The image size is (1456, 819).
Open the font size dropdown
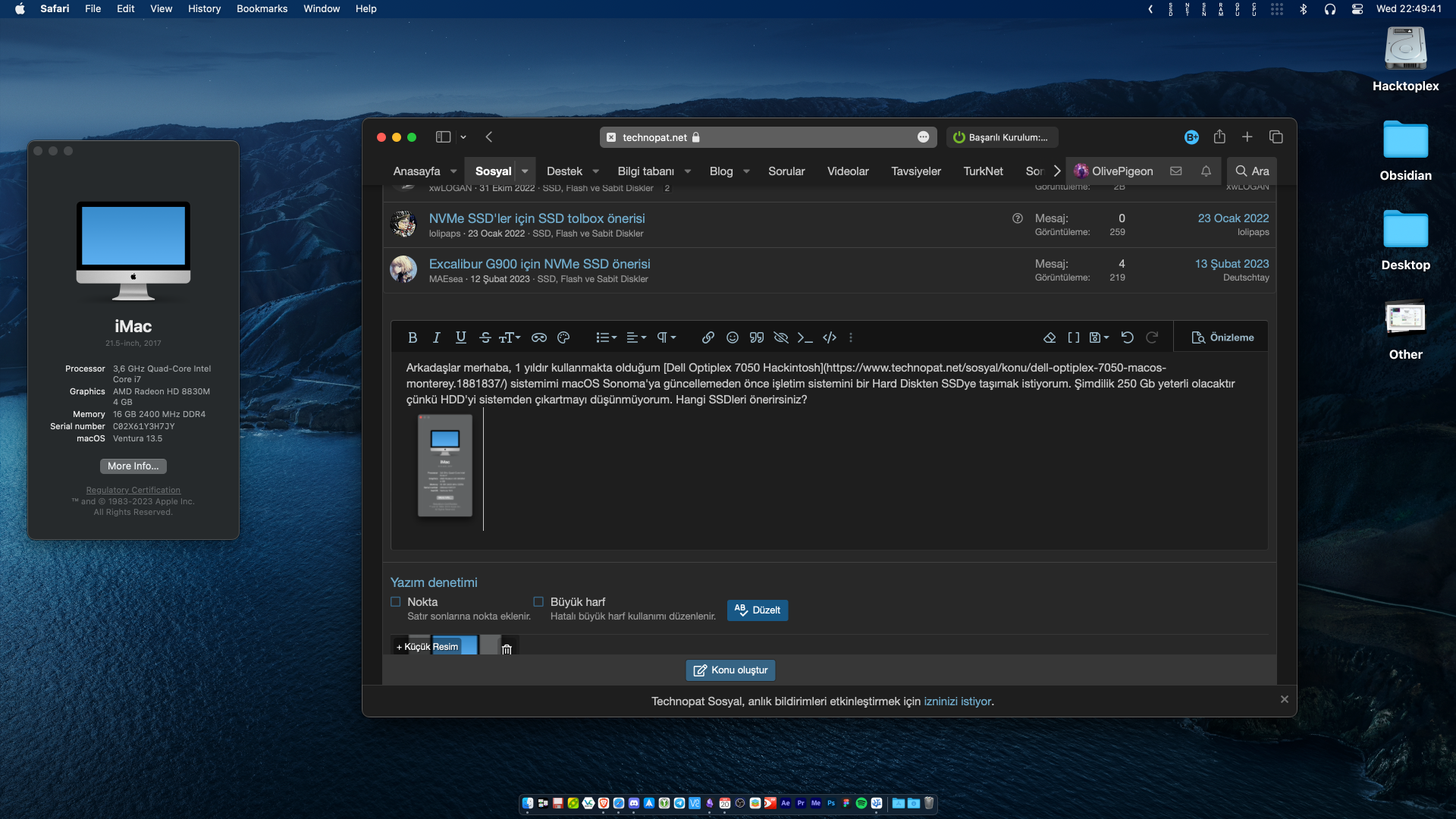[510, 337]
